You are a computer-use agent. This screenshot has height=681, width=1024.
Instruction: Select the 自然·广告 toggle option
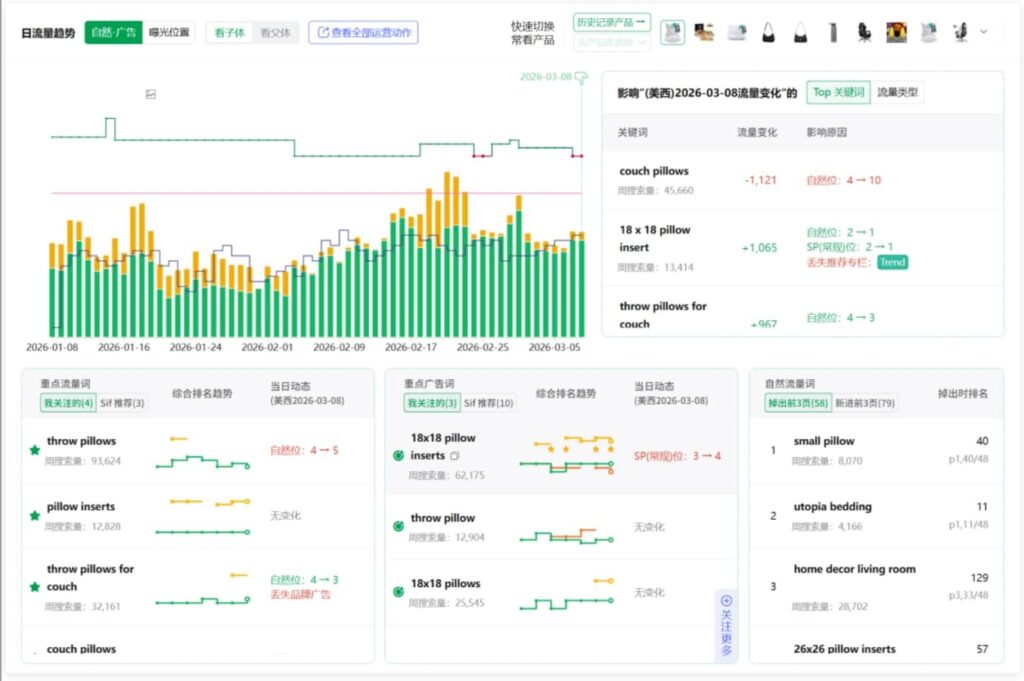tap(114, 32)
